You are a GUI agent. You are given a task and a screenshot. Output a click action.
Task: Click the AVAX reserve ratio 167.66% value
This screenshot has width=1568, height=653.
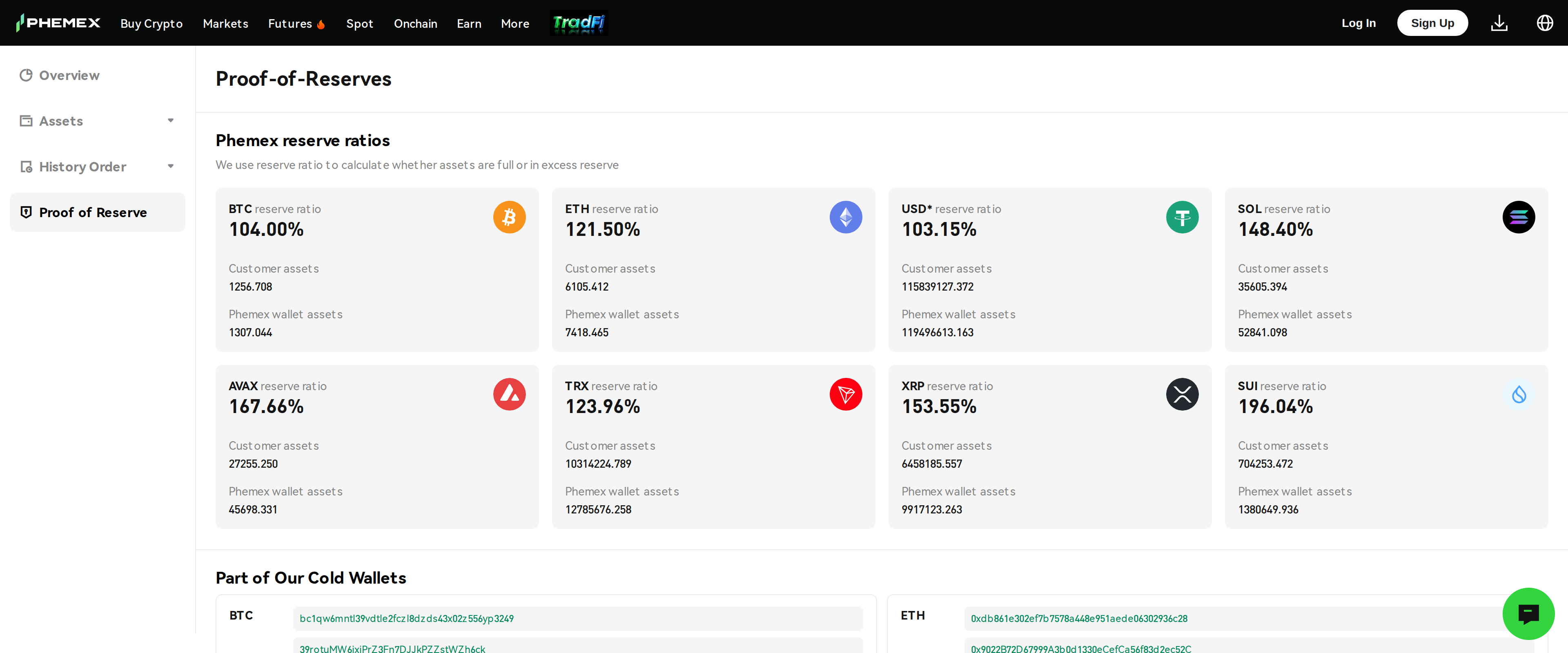266,406
